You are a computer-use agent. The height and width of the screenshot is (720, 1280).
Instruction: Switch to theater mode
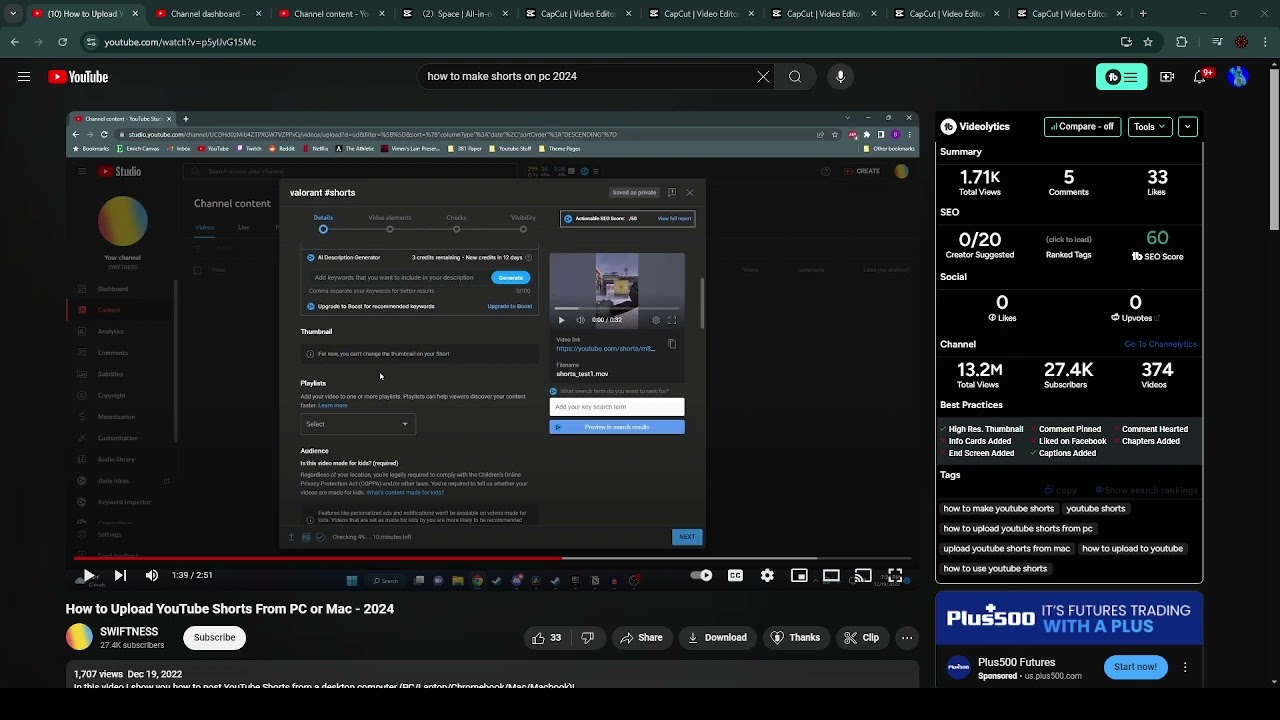point(831,575)
